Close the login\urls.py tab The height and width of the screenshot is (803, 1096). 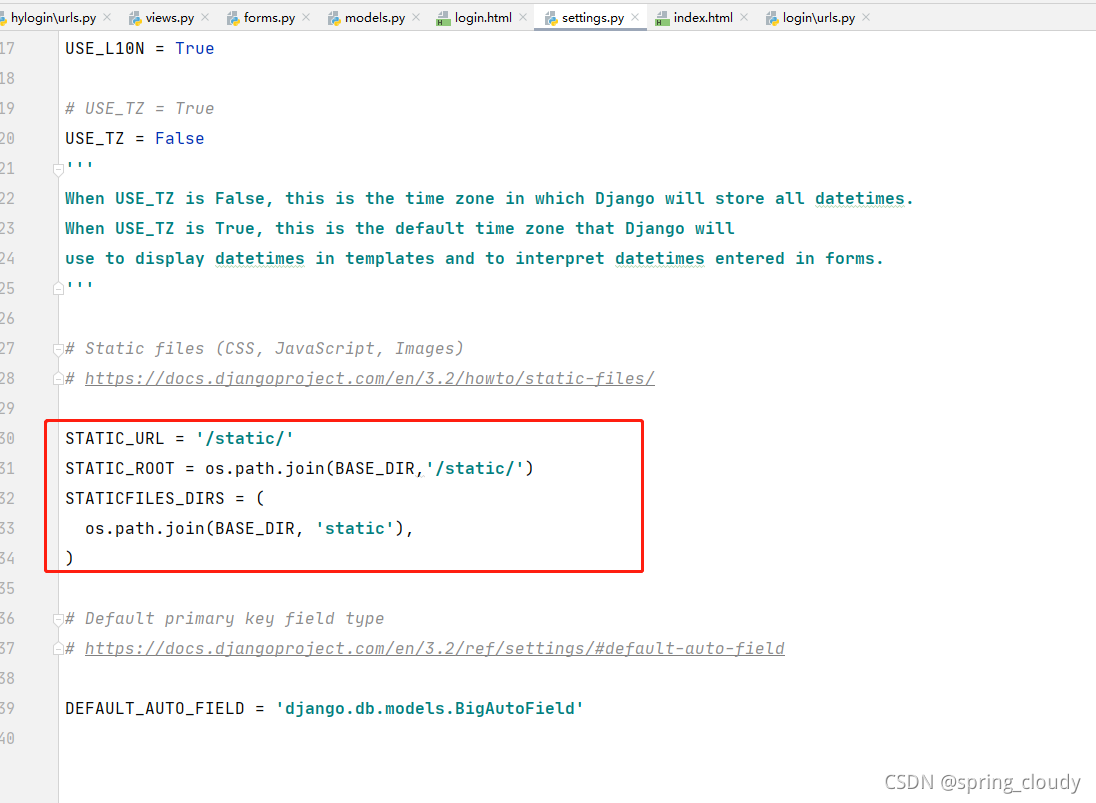click(x=866, y=17)
